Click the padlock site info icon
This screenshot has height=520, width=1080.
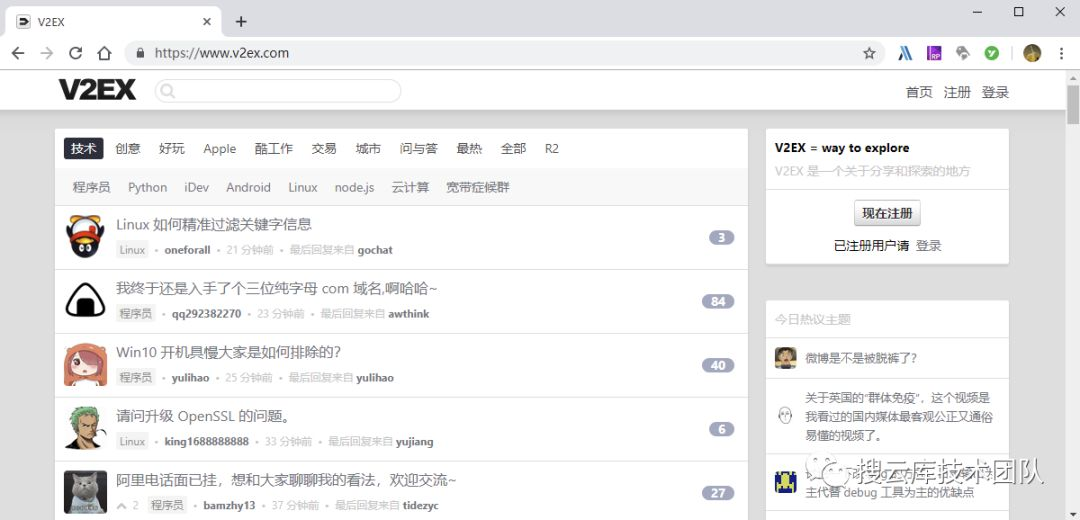point(141,53)
